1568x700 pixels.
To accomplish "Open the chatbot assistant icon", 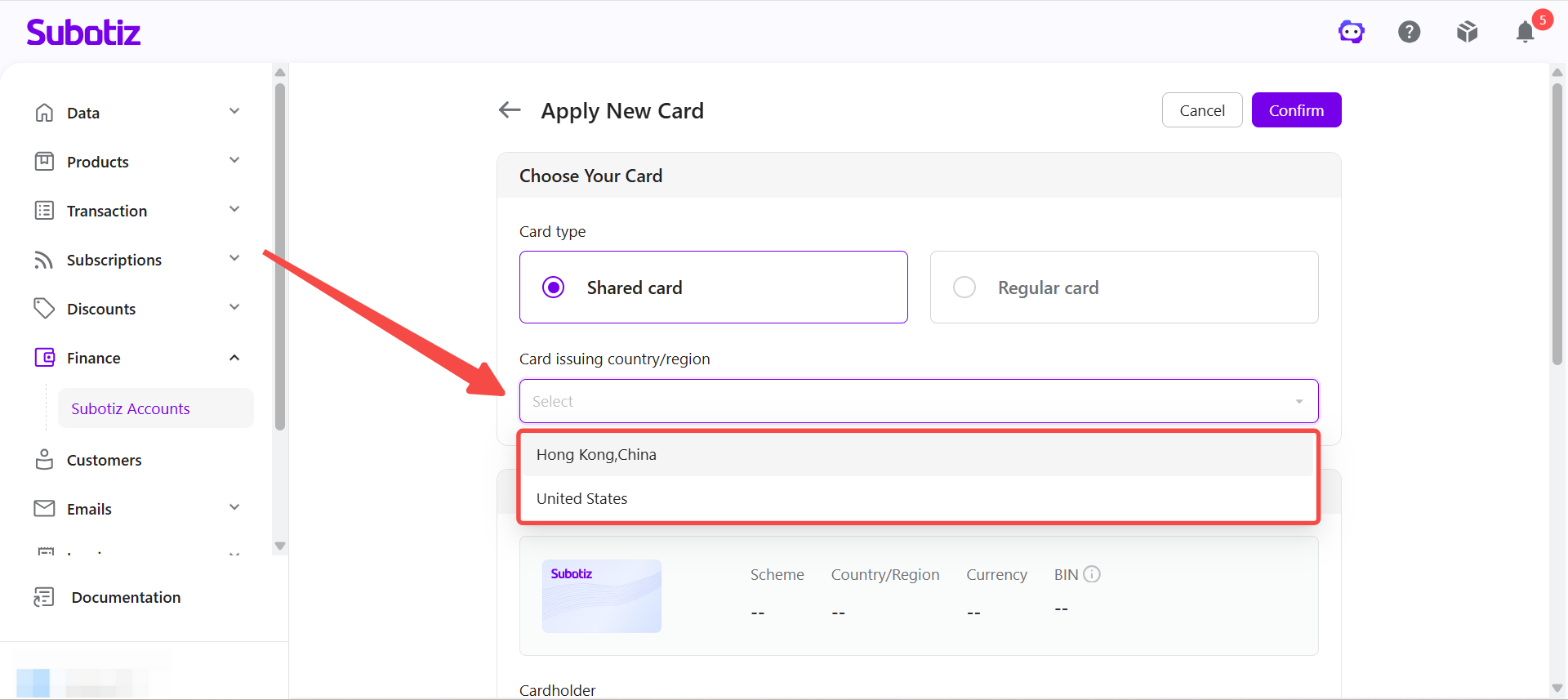I will click(x=1351, y=32).
